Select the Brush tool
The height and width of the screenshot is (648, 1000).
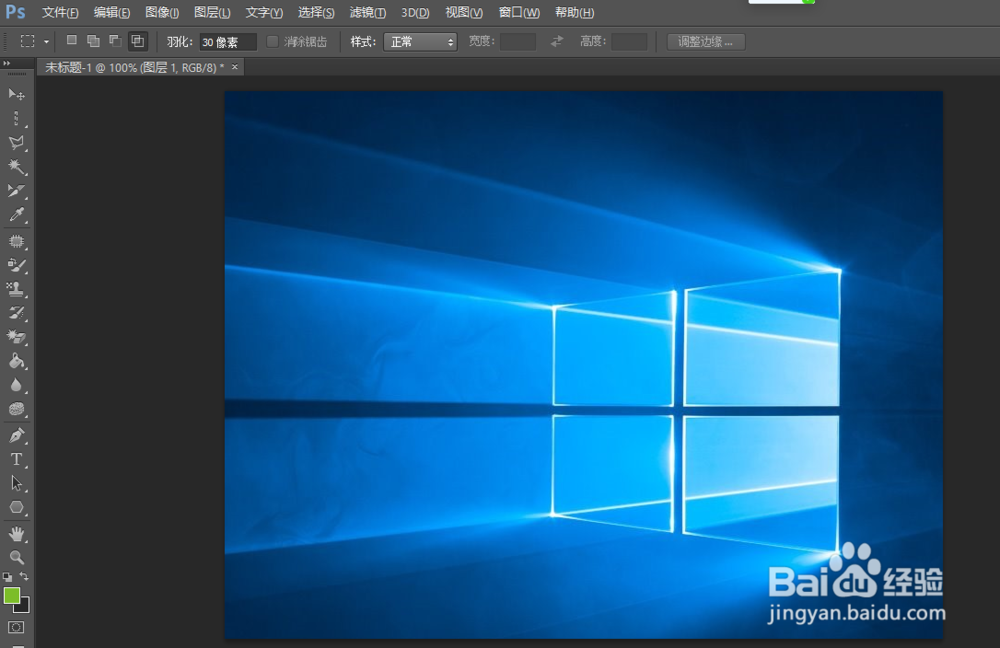(17, 265)
